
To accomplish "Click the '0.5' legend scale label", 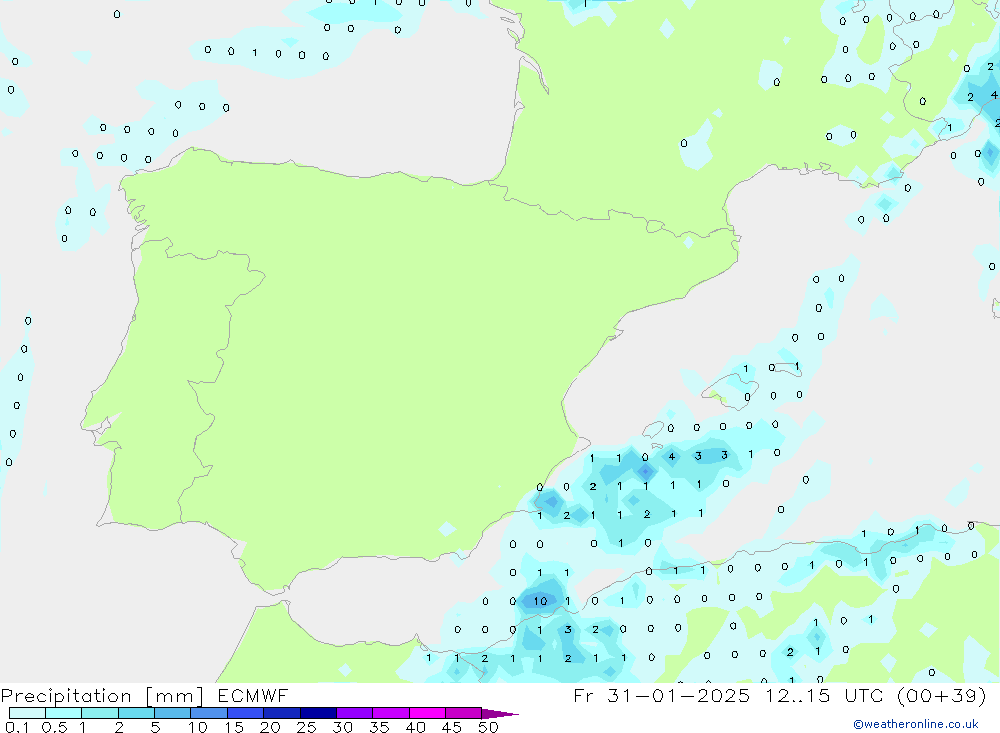I will [x=54, y=727].
